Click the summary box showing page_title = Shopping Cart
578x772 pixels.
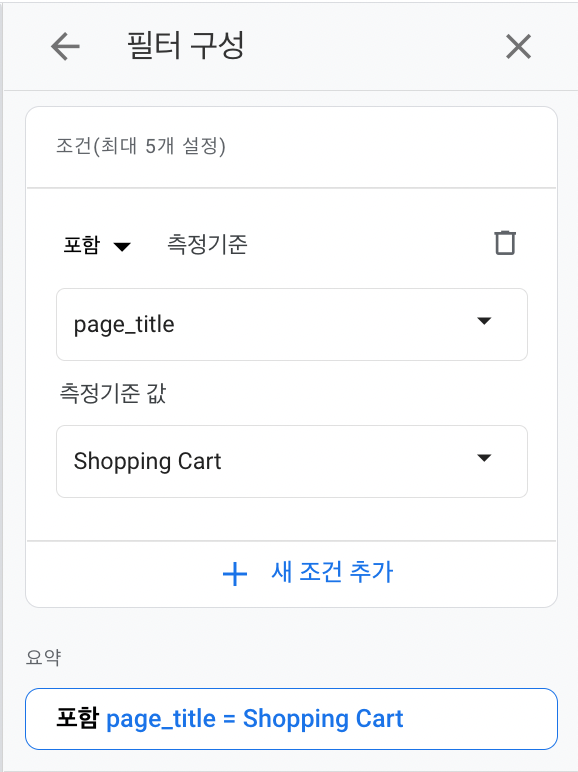pos(291,719)
